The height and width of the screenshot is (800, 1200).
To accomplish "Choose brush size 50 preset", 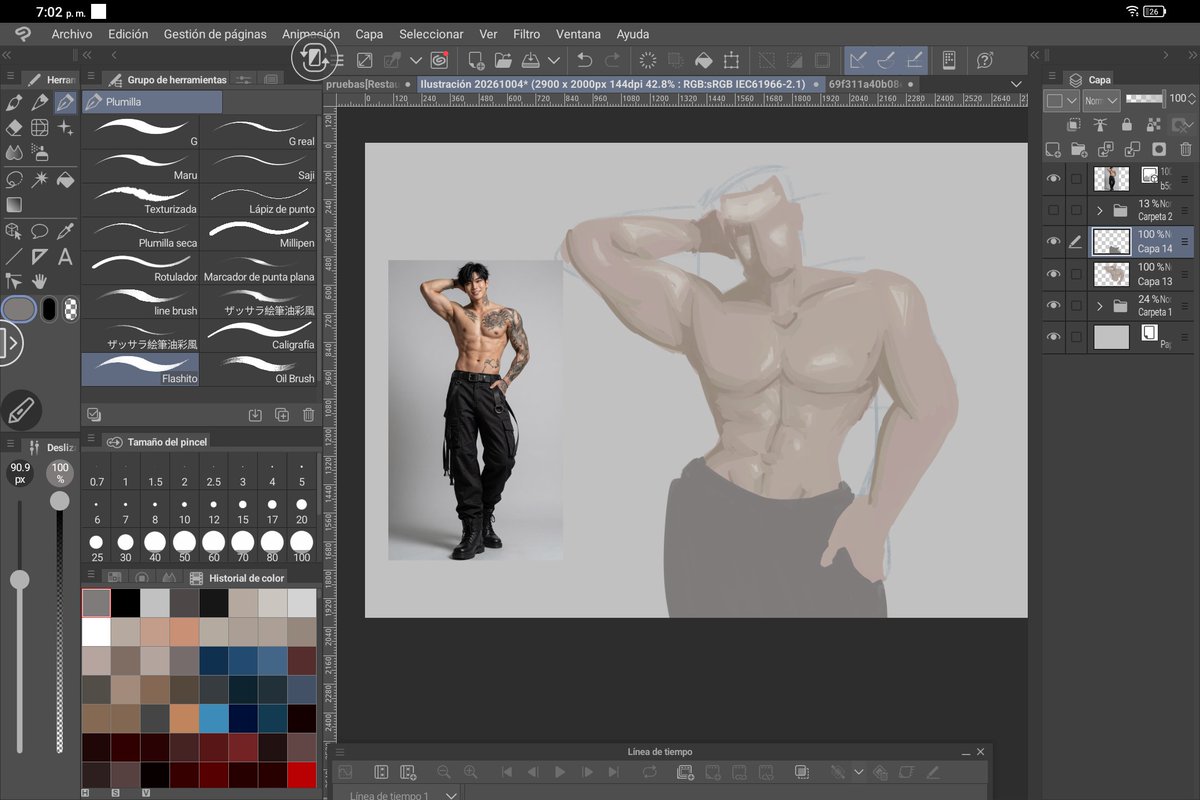I will 184,547.
